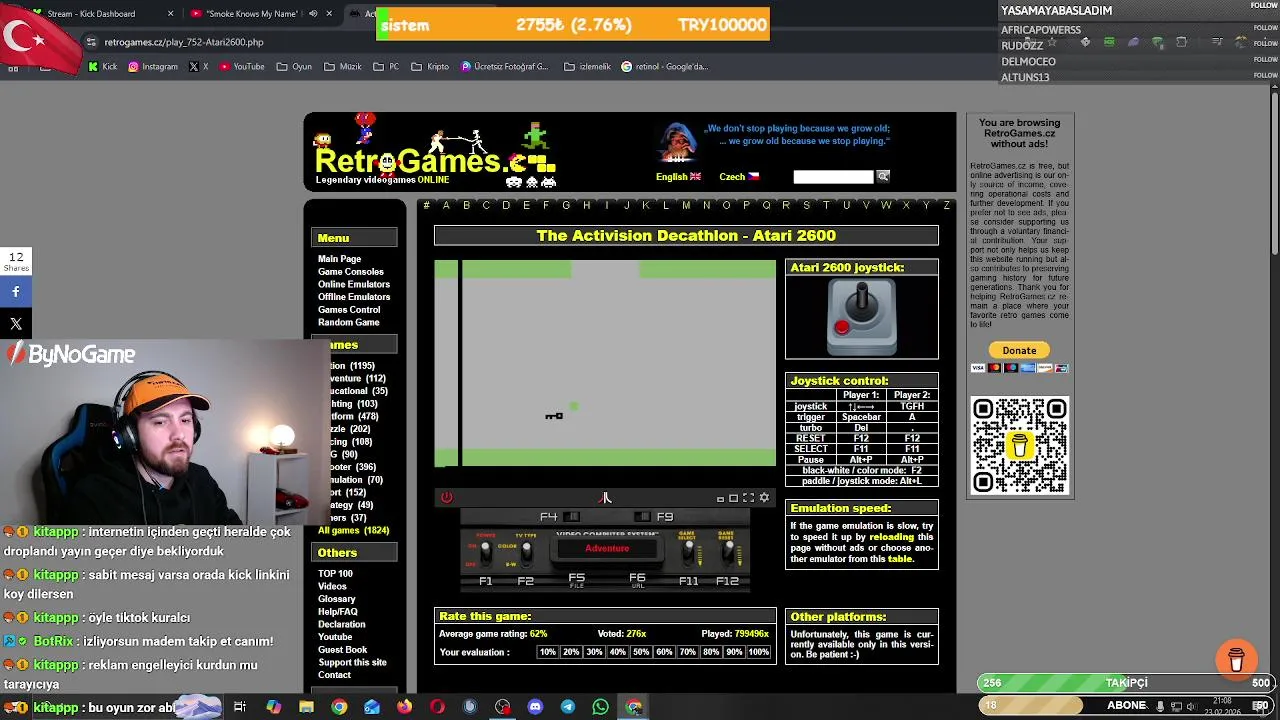
Task: Expand the Oyun bookmarks folder
Action: tap(294, 67)
